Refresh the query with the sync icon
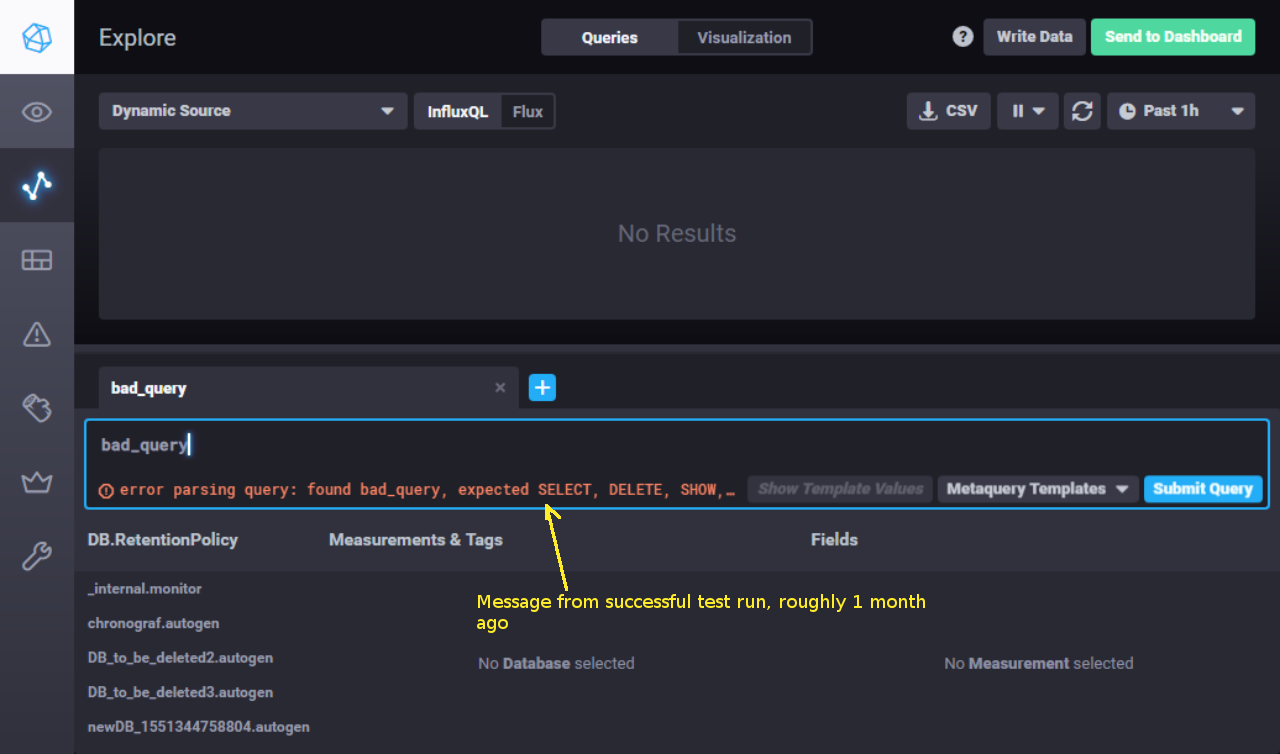This screenshot has height=754, width=1280. point(1082,111)
